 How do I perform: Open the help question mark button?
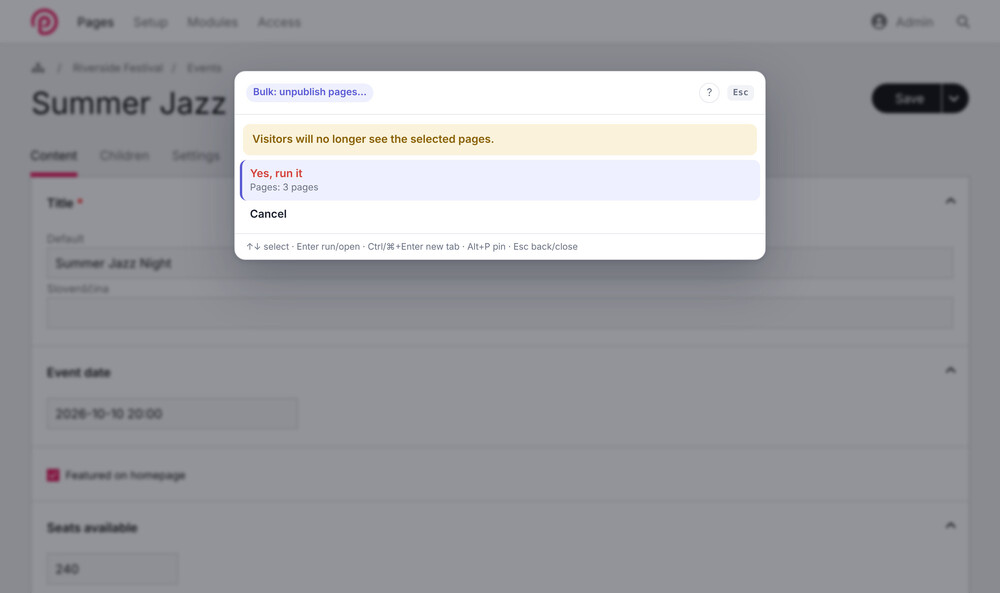pyautogui.click(x=709, y=92)
